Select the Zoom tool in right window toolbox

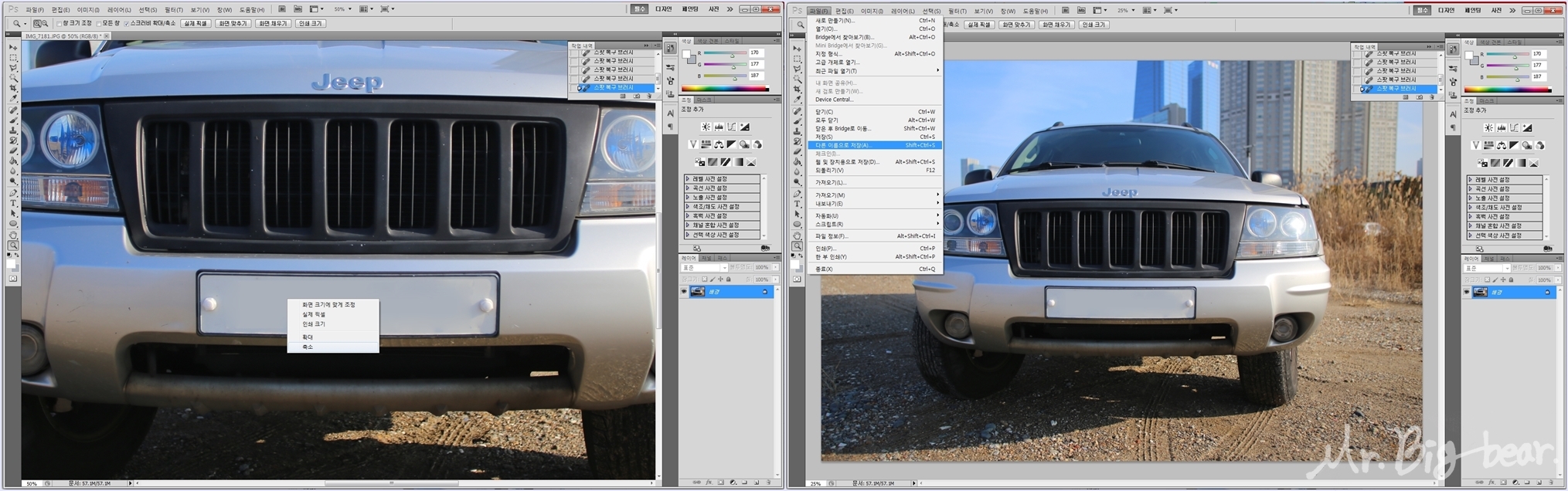(x=797, y=246)
